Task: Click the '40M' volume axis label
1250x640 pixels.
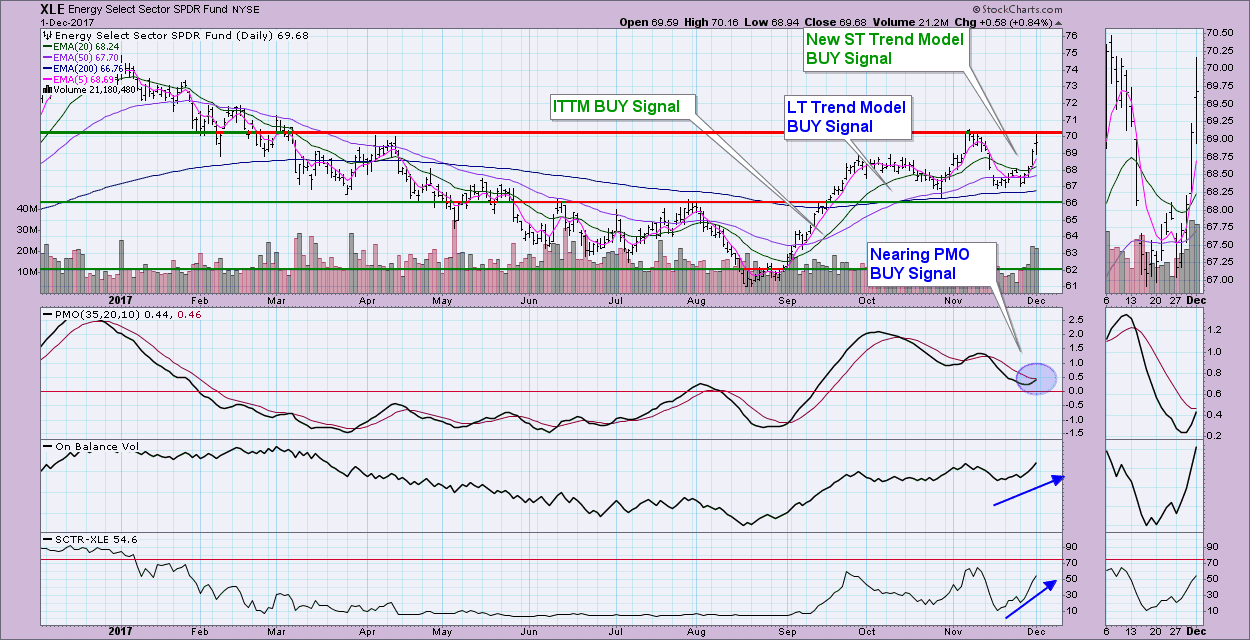Action: pyautogui.click(x=26, y=209)
